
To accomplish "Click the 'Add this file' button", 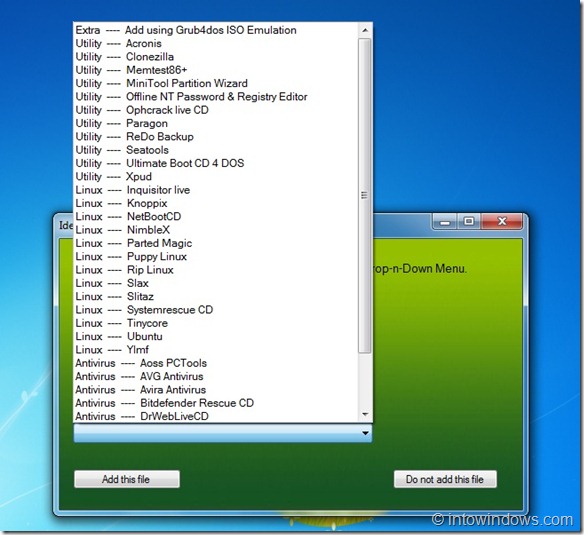I will pyautogui.click(x=127, y=479).
